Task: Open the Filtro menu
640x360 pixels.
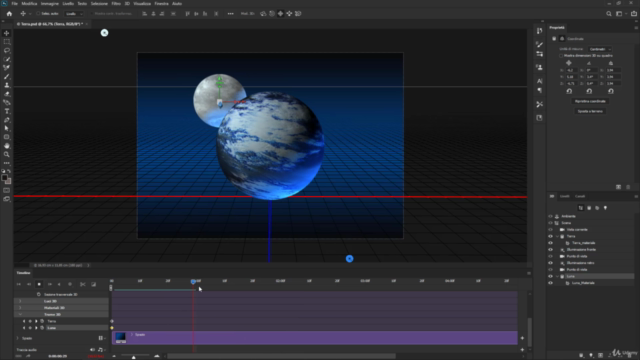Action: (x=116, y=3)
